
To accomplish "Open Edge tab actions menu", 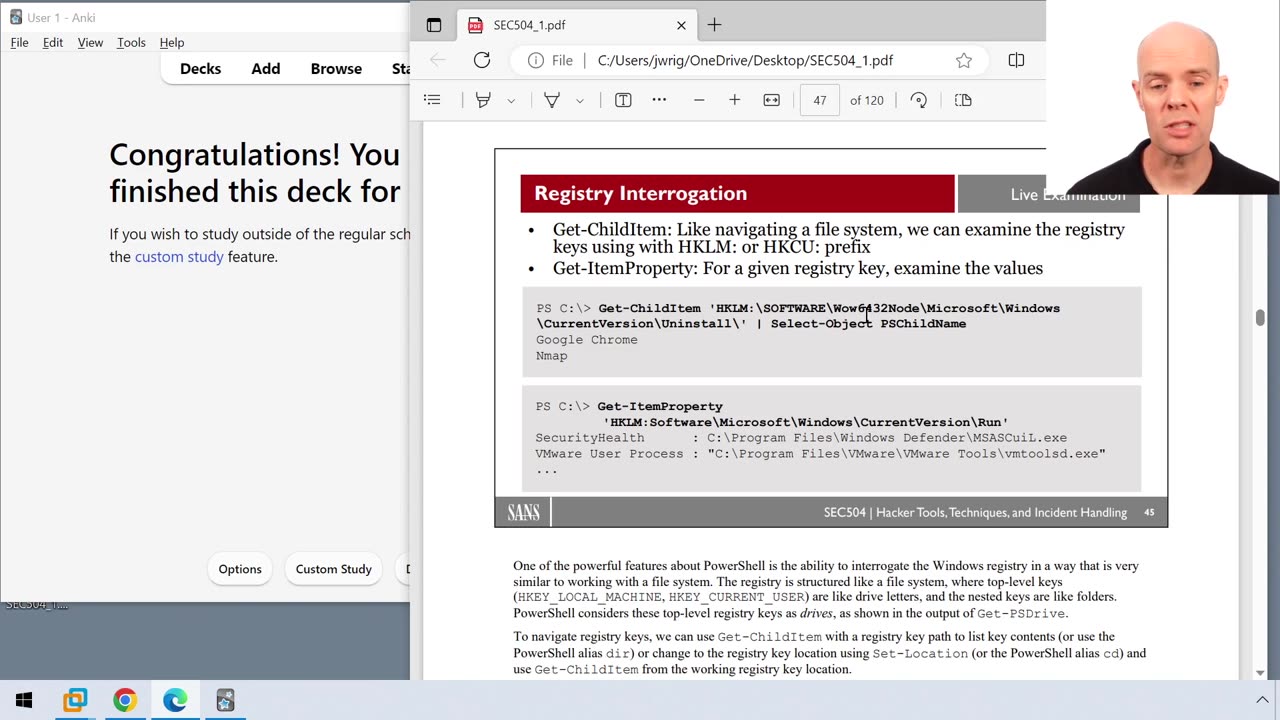I will point(433,25).
